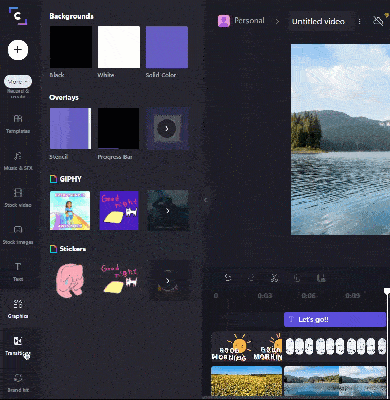The image size is (390, 400).
Task: Show more Stickers with the arrow
Action: click(x=168, y=281)
